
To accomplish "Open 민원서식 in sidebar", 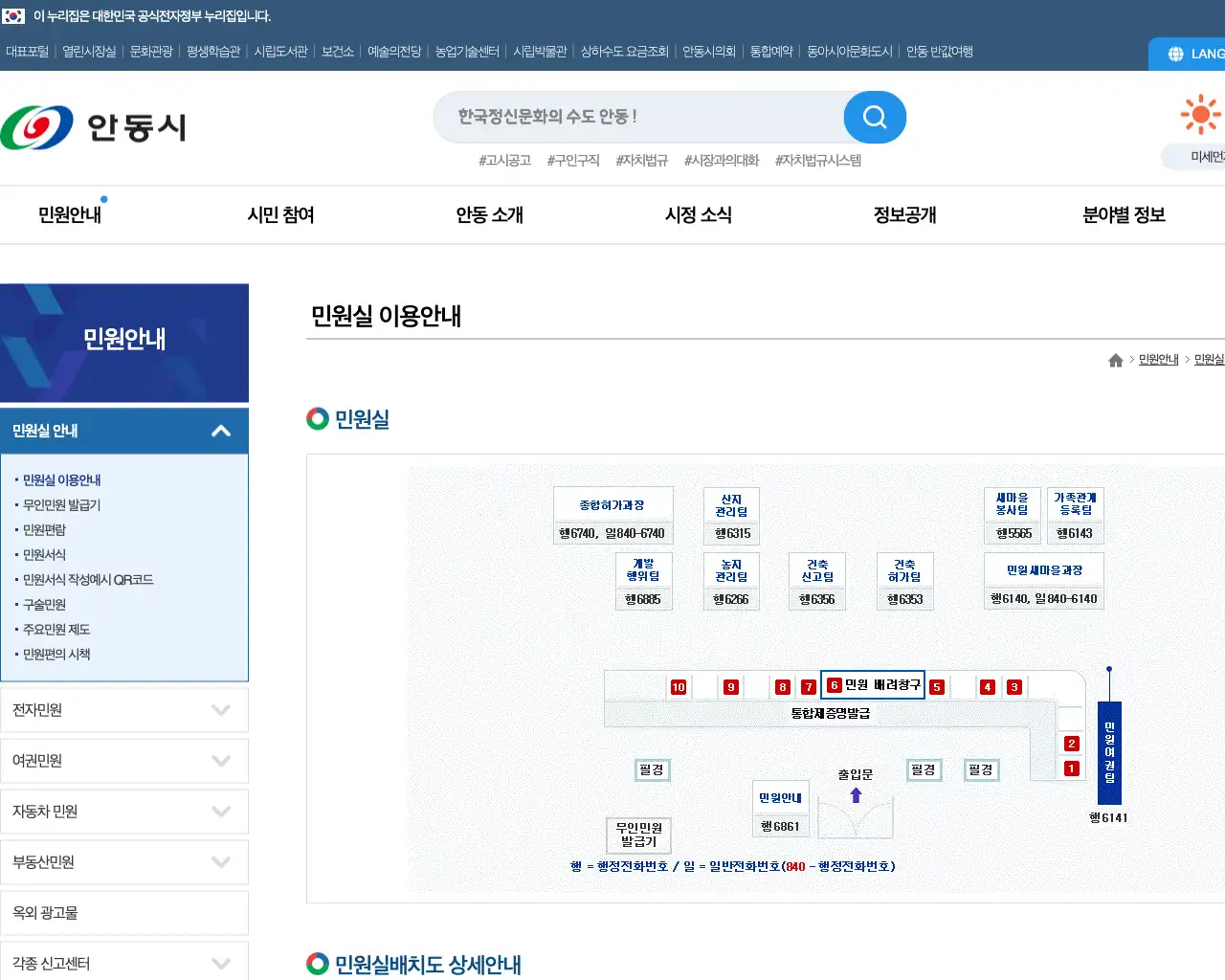I will click(x=44, y=555).
